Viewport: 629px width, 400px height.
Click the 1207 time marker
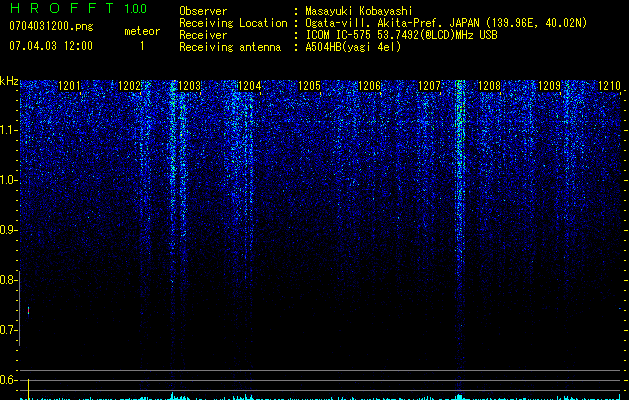tap(429, 86)
